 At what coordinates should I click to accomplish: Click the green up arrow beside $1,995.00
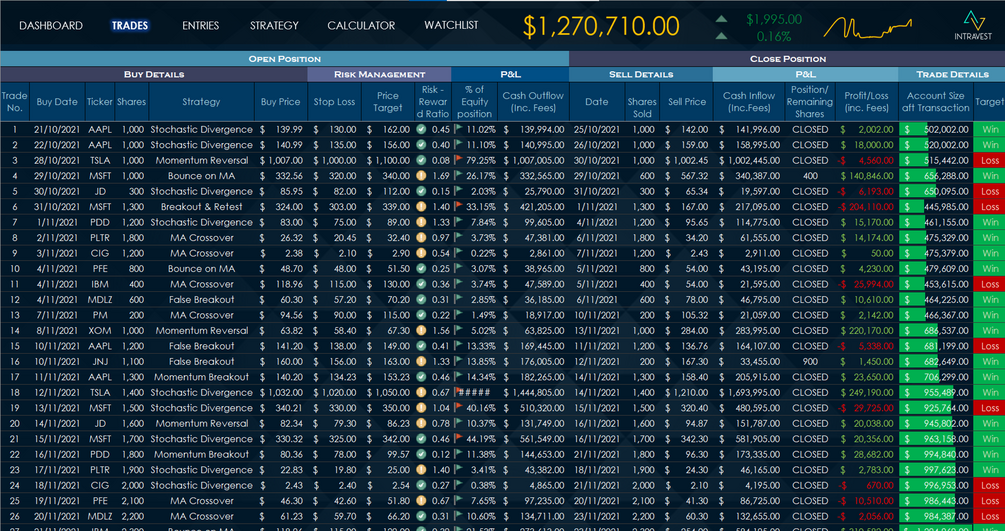[721, 19]
